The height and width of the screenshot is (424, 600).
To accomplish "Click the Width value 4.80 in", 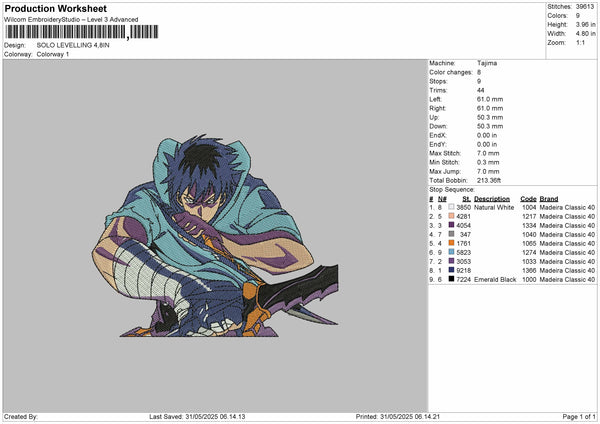I will pos(585,34).
